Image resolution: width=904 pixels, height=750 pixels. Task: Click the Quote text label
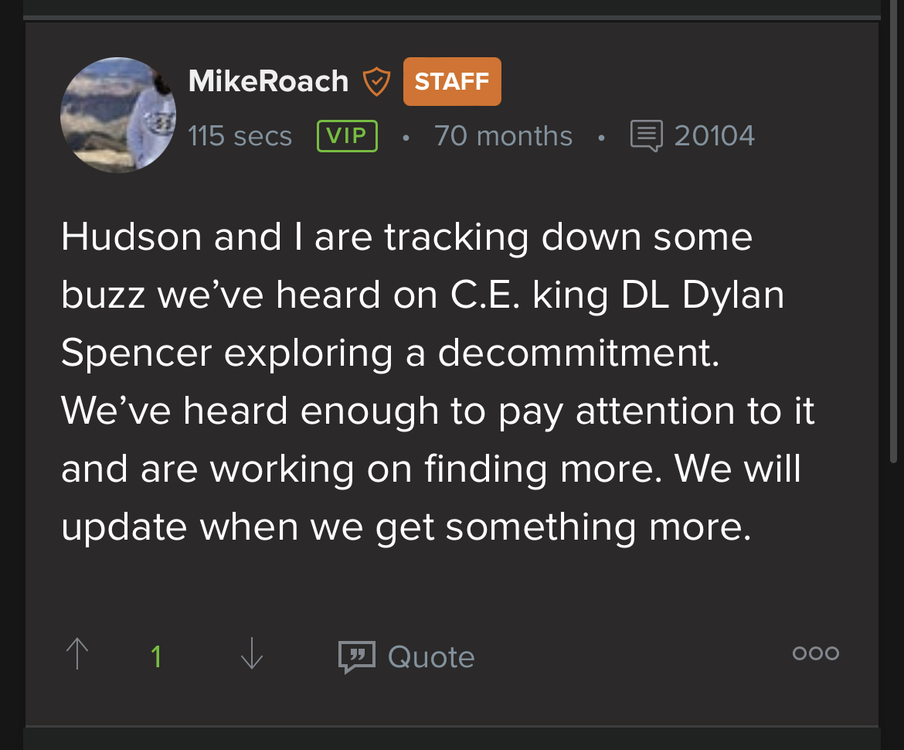tap(431, 657)
